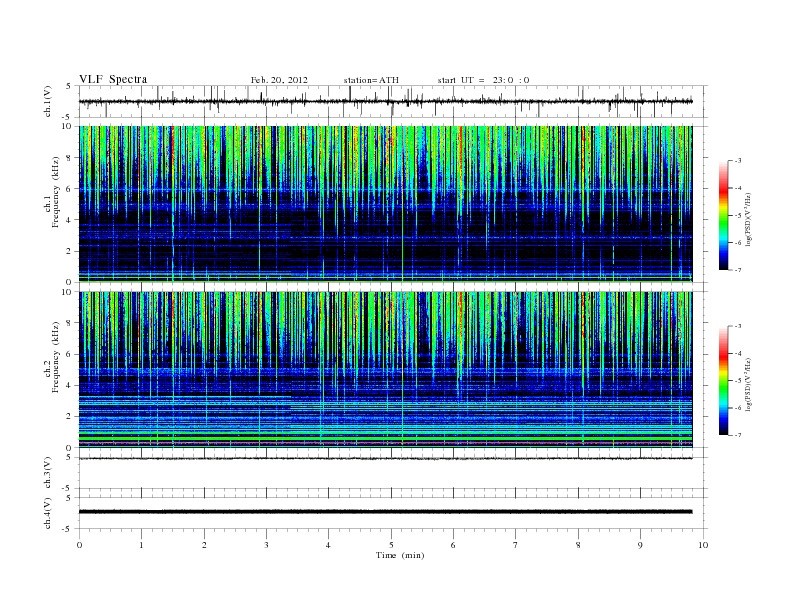
Task: Click the "-7" tick on ch.2 color bar
Action: (x=737, y=435)
